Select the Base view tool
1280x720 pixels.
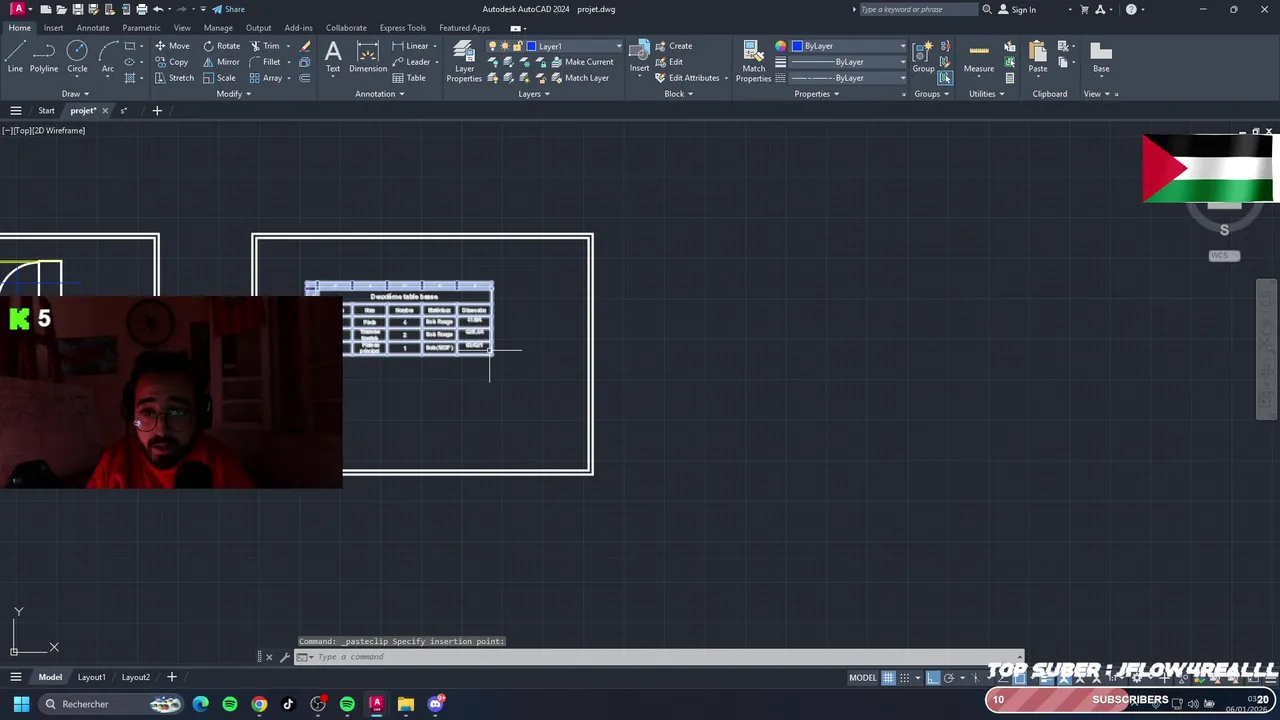pos(1101,57)
